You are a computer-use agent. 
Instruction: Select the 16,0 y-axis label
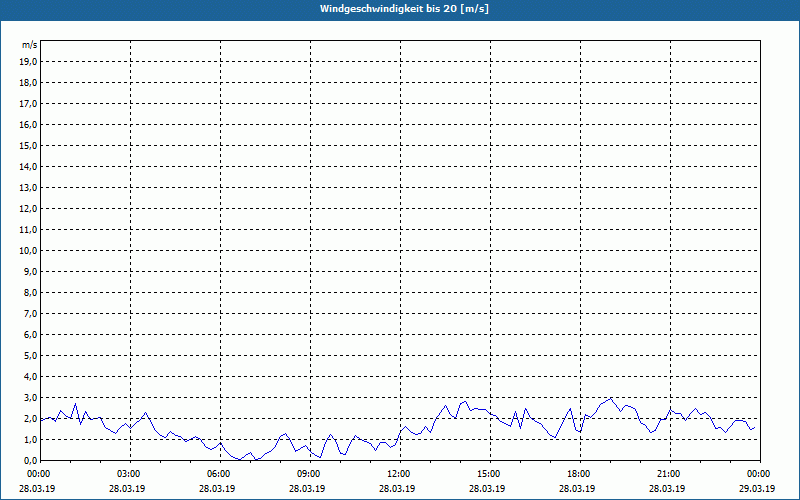click(x=28, y=124)
